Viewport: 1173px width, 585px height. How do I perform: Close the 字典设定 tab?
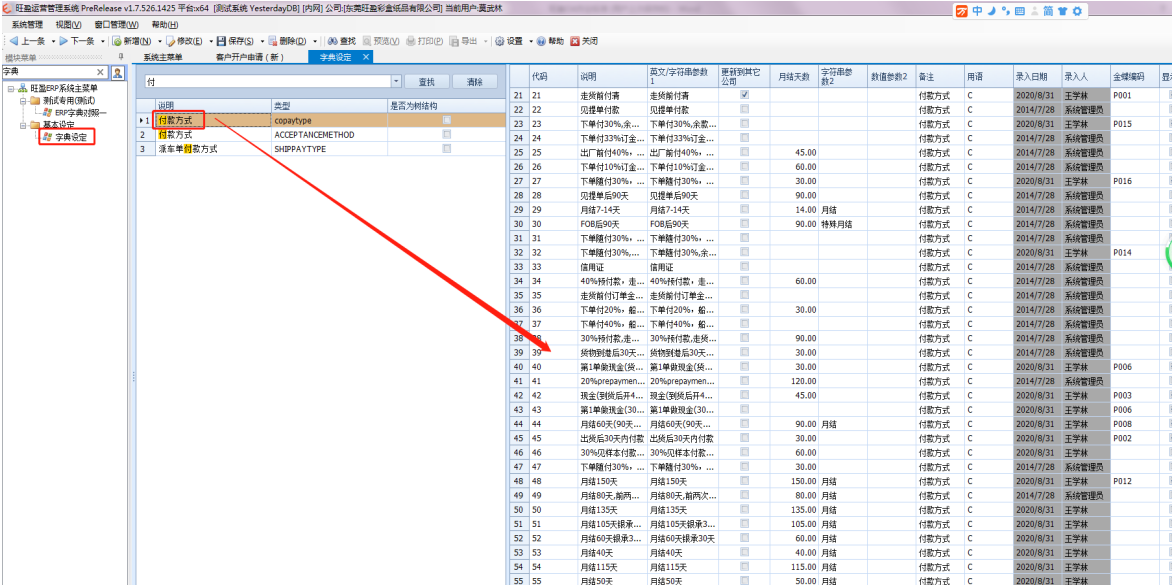click(366, 57)
